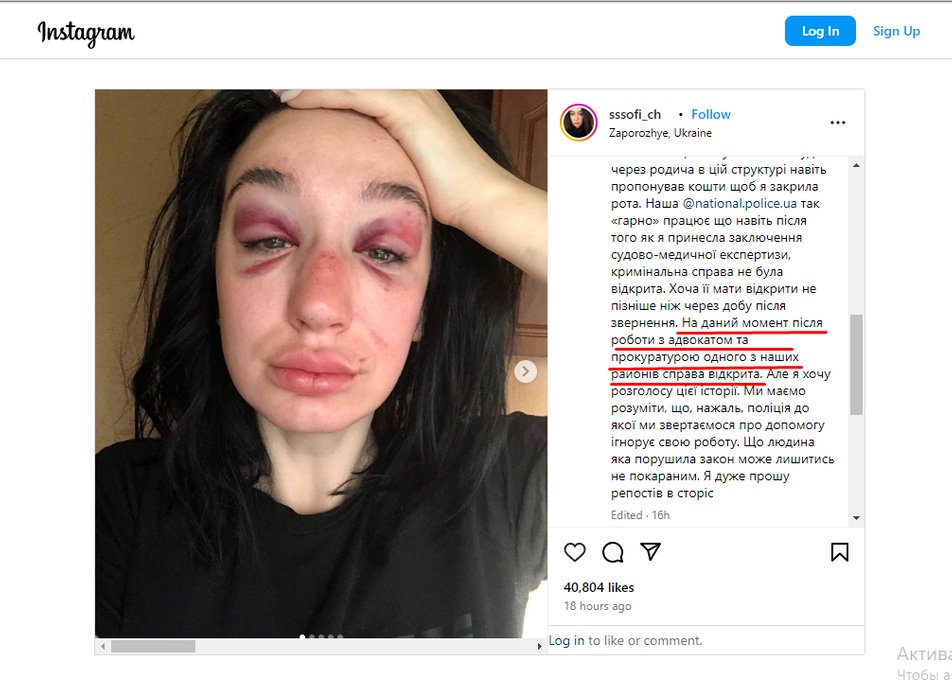Image resolution: width=952 pixels, height=683 pixels.
Task: Open the sssofi_ch username link
Action: pos(634,114)
